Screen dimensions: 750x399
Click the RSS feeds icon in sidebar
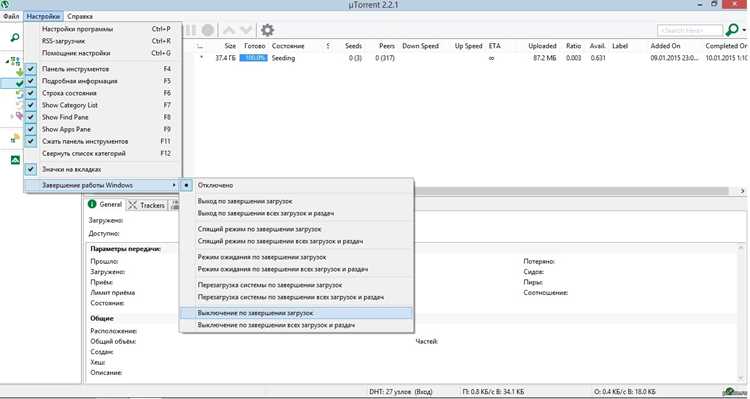coord(15,138)
